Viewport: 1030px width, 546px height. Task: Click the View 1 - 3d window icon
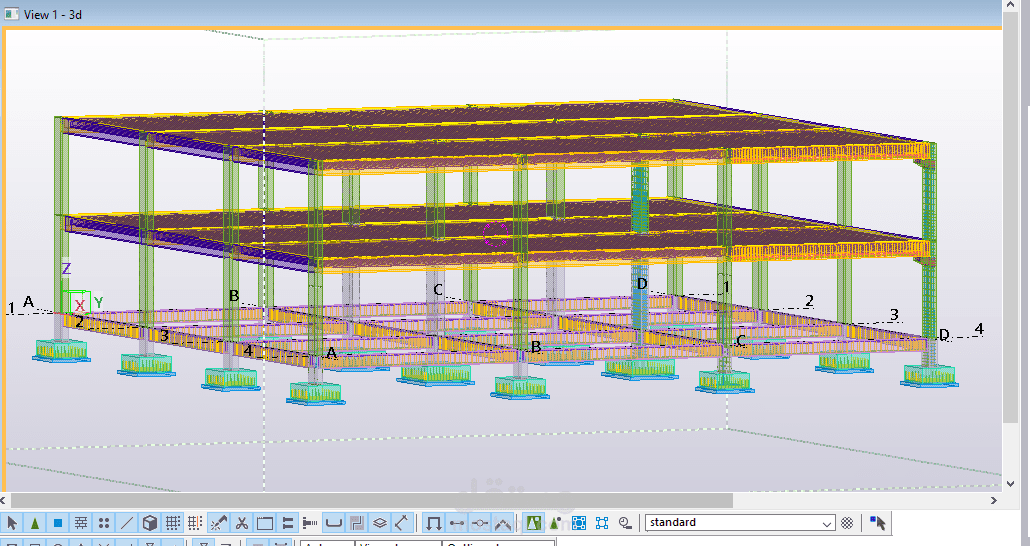point(11,14)
